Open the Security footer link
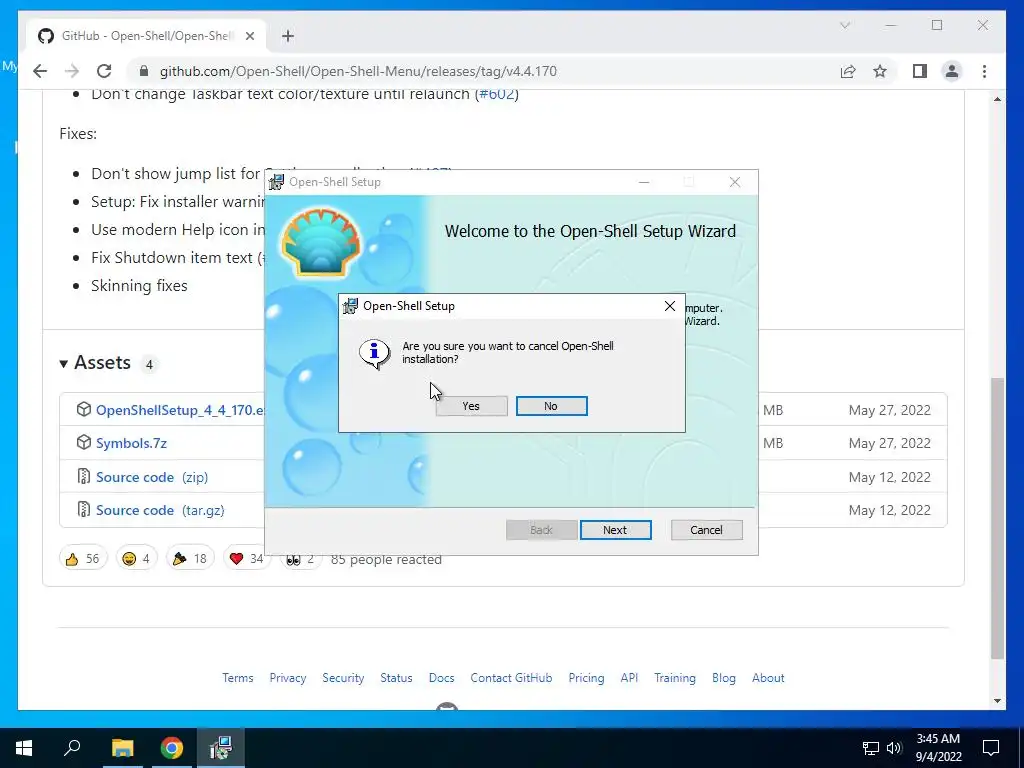 (x=343, y=678)
